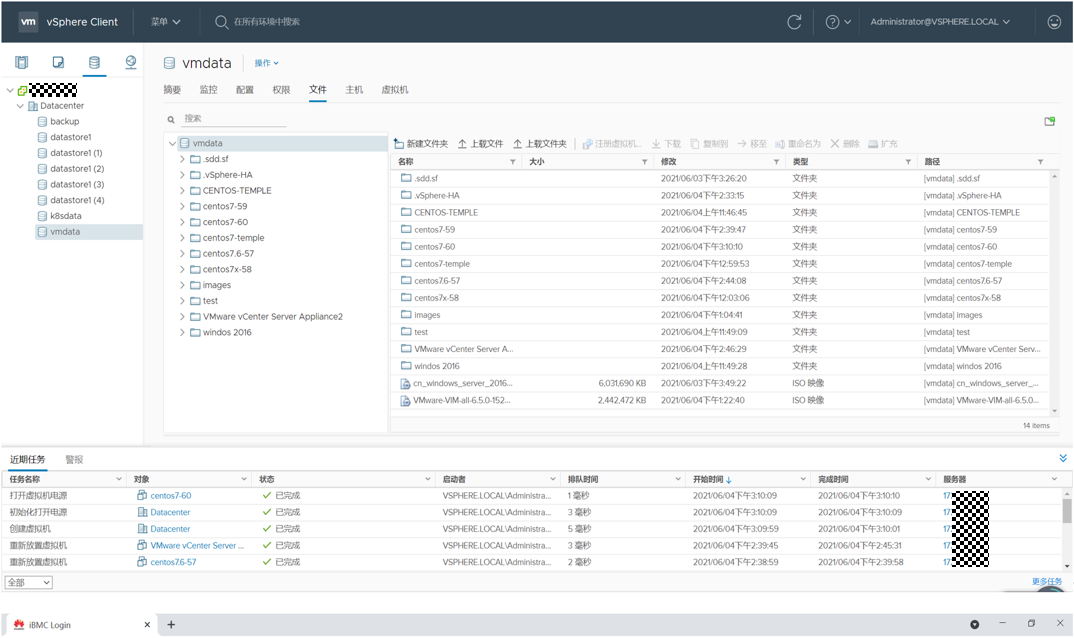Open the 任务名称 column dropdown arrow
The image size is (1074, 638).
click(x=118, y=479)
